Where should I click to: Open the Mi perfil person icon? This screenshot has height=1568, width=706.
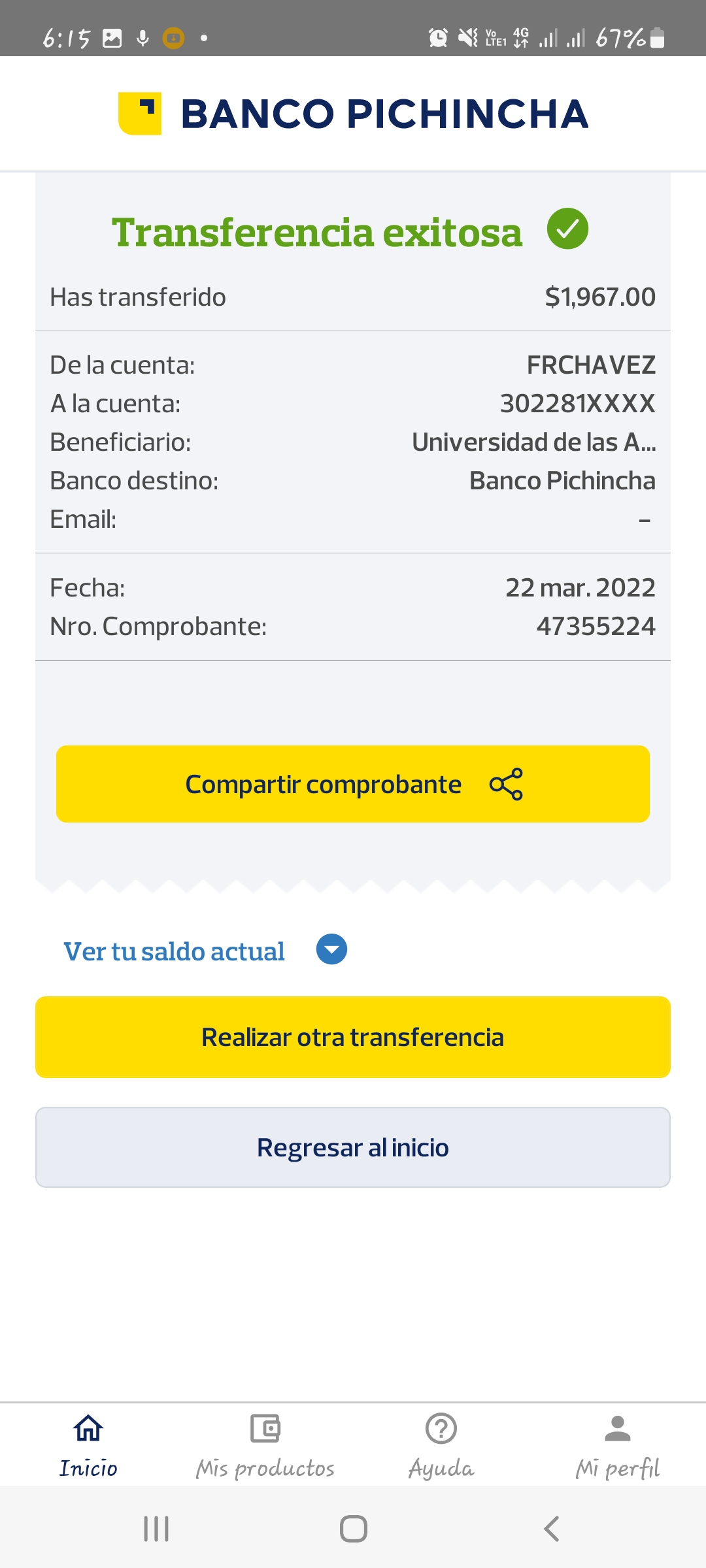(x=618, y=1428)
